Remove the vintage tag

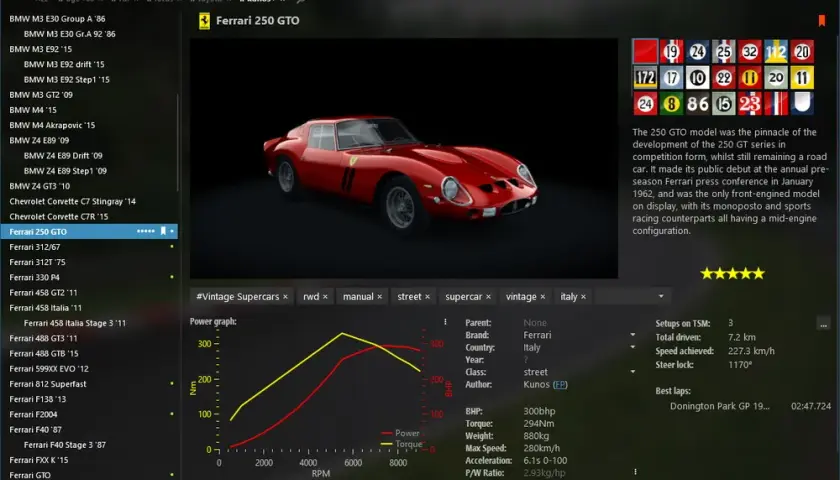[x=543, y=297]
